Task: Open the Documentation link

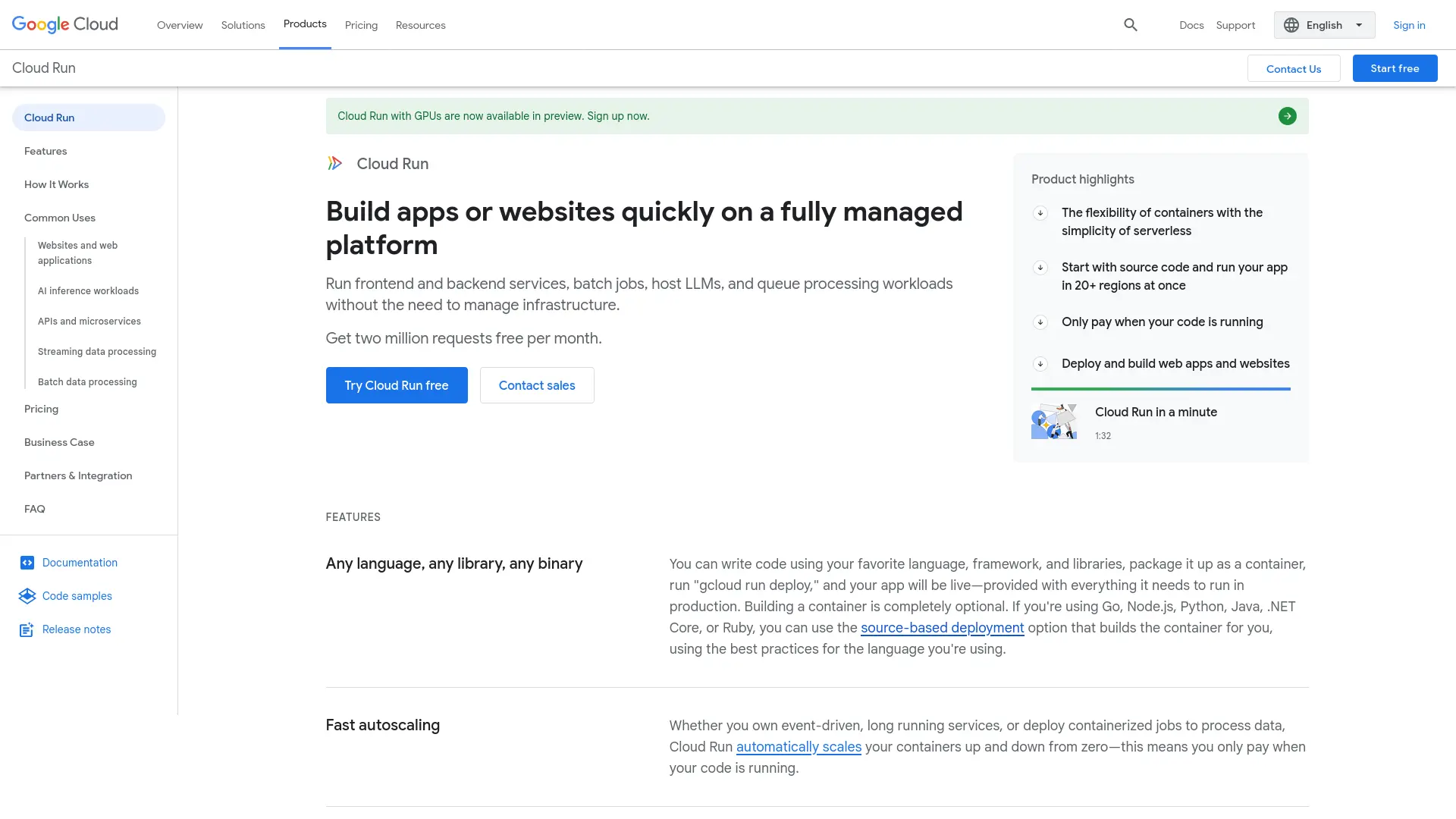Action: click(80, 563)
